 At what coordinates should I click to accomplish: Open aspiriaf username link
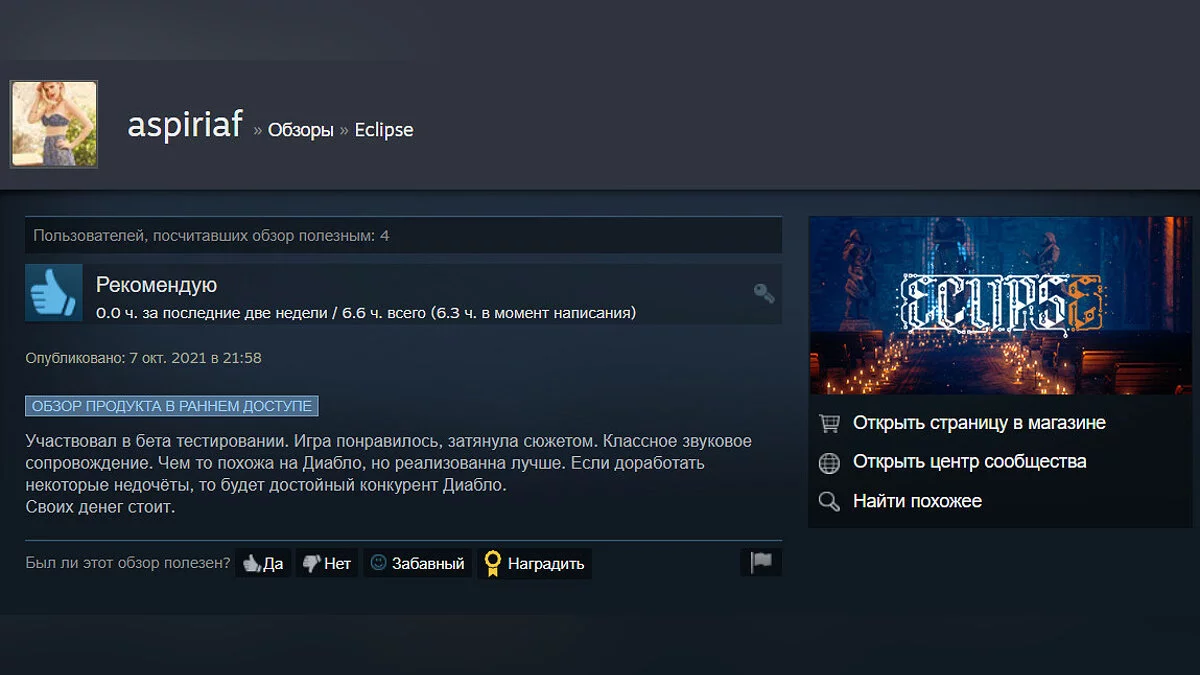click(x=185, y=125)
